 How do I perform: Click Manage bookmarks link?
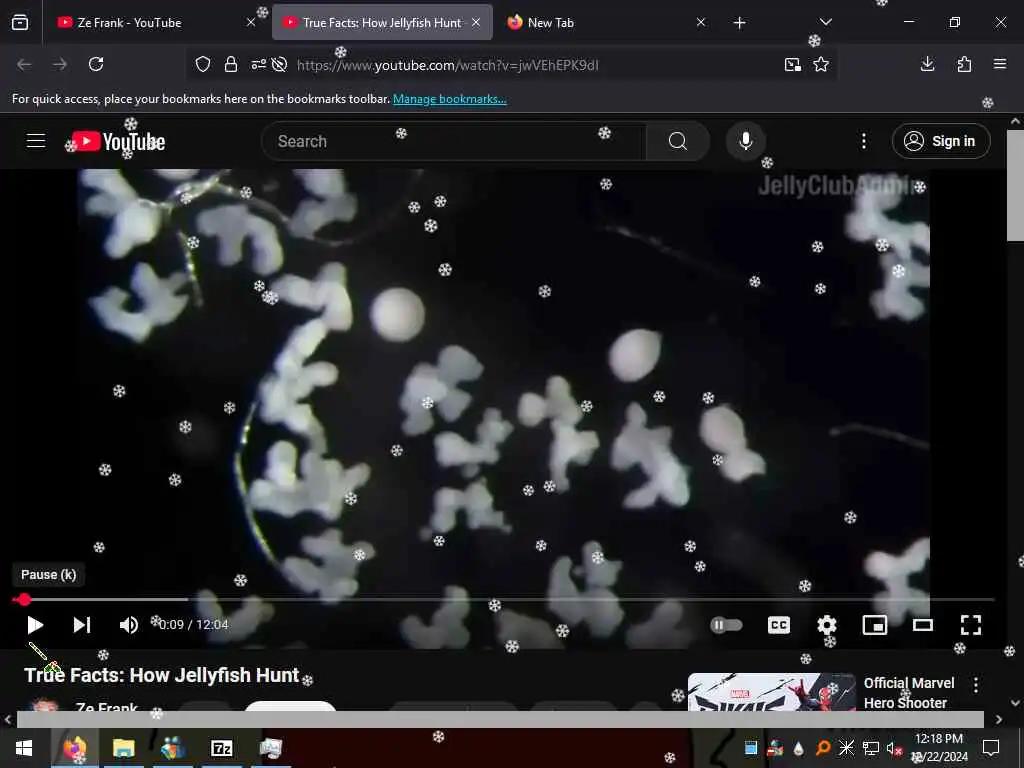[x=449, y=99]
